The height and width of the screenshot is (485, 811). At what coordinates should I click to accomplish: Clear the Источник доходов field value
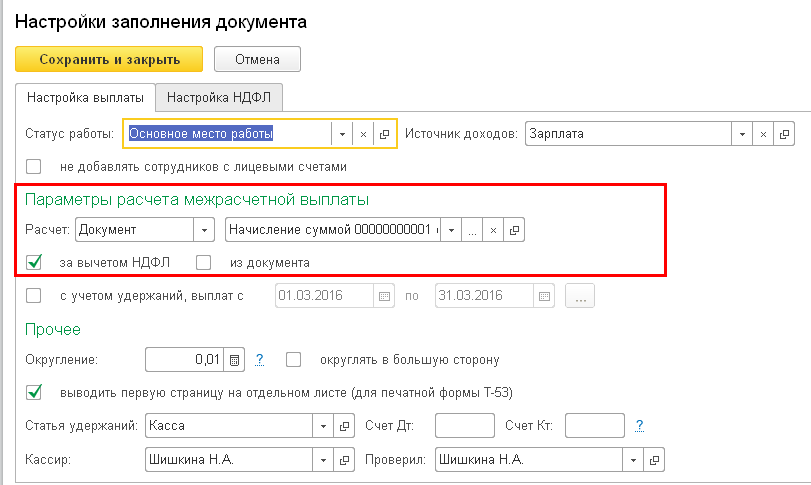763,134
